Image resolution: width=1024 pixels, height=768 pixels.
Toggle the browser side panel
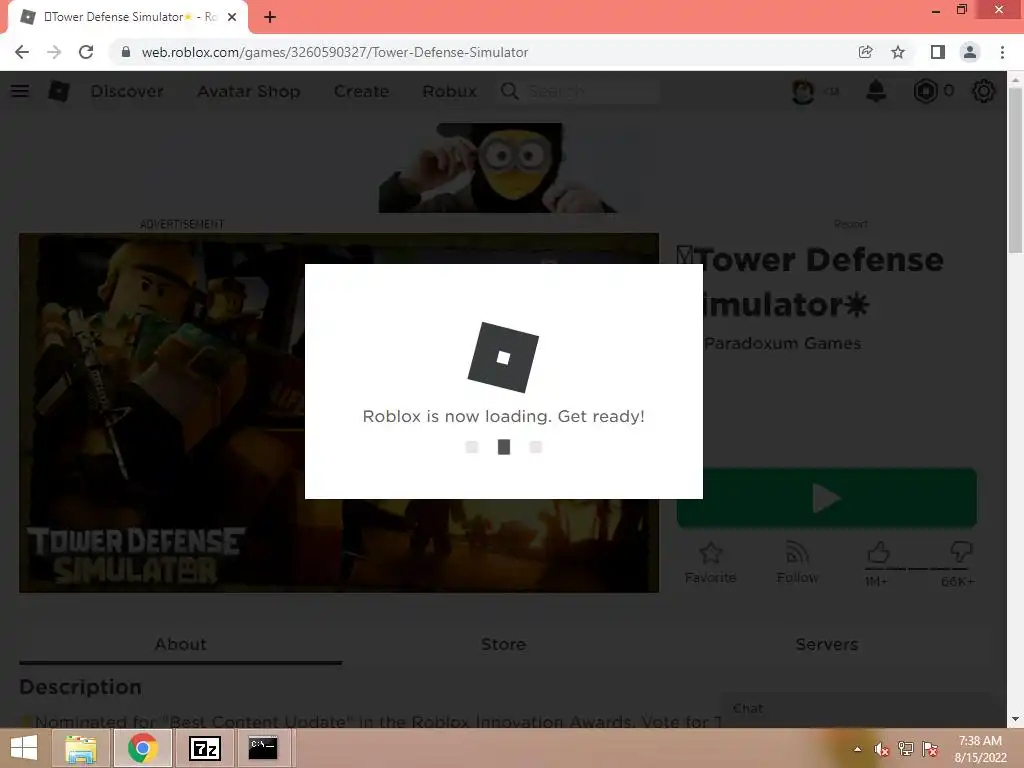pos(938,52)
